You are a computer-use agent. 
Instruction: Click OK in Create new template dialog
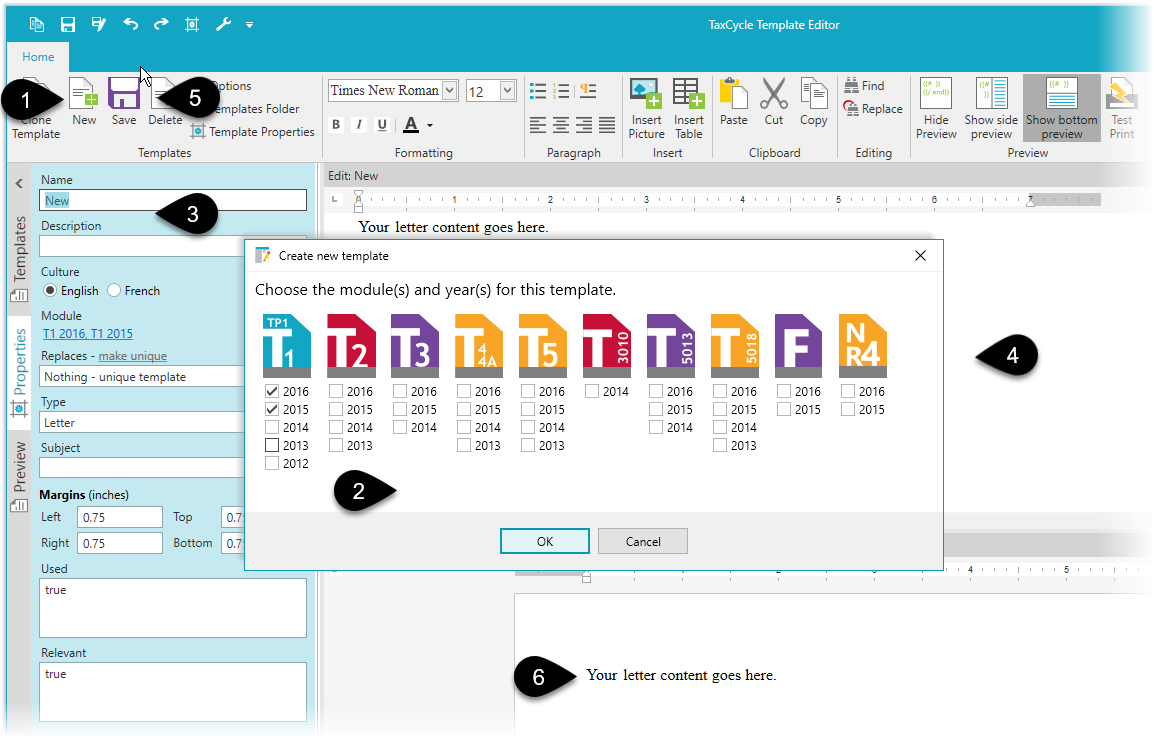point(545,541)
